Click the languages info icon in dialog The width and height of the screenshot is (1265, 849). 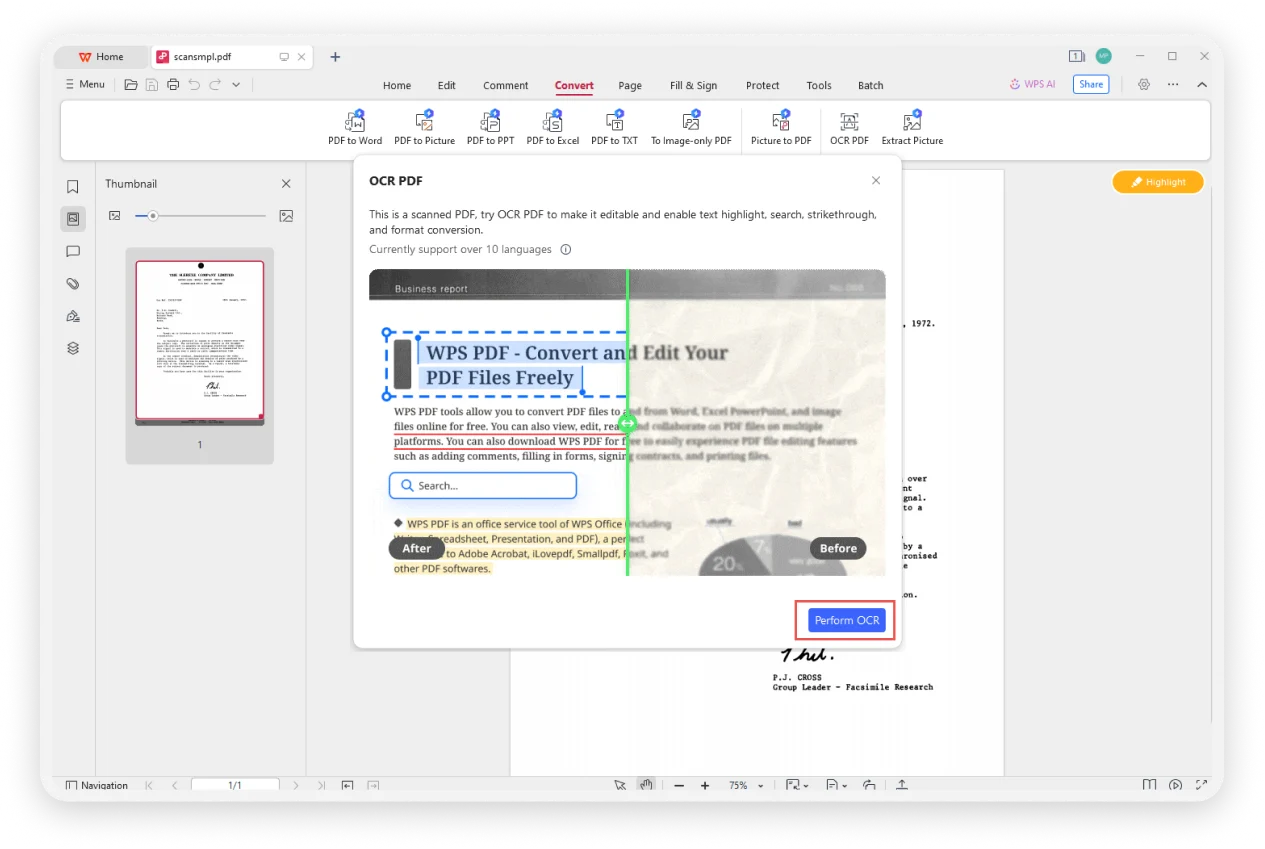566,249
